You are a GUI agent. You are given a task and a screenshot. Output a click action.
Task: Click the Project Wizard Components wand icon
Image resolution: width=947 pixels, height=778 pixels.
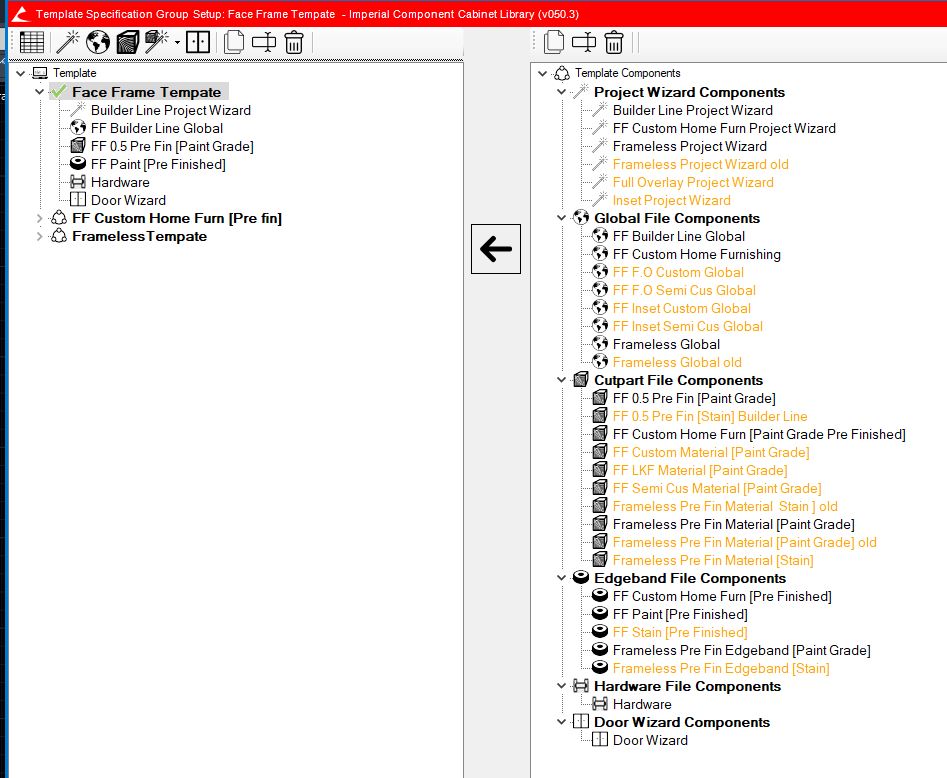[x=580, y=91]
